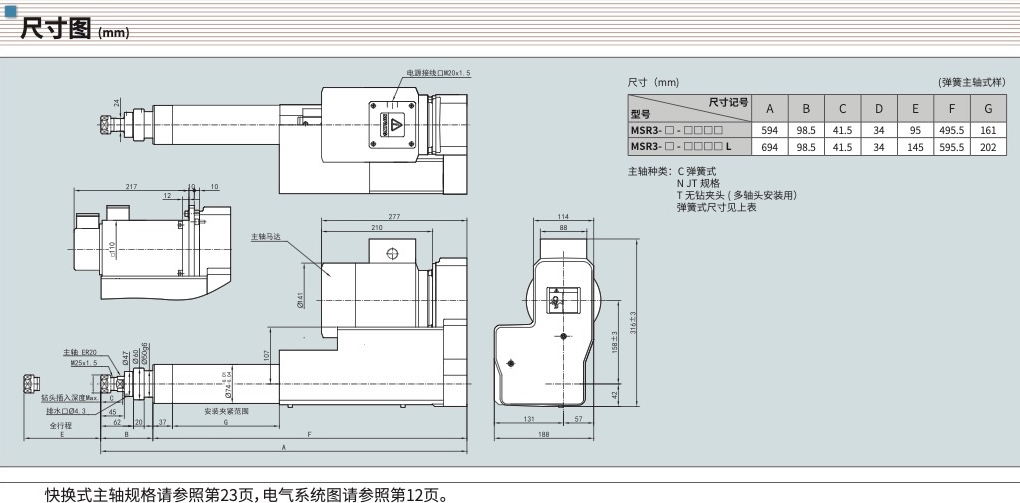Click the 161 cell in column G

click(988, 130)
